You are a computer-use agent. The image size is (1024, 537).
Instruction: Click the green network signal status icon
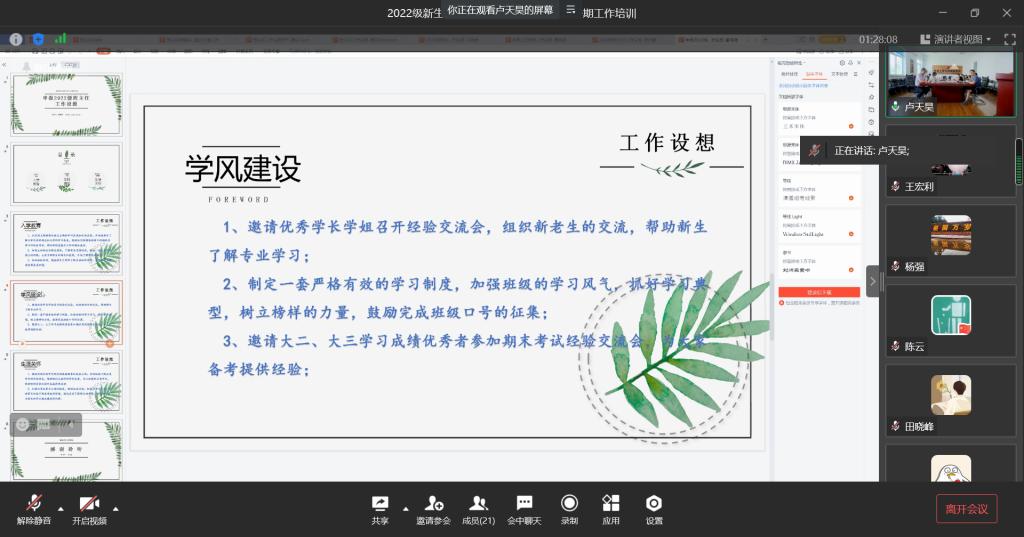tap(60, 39)
